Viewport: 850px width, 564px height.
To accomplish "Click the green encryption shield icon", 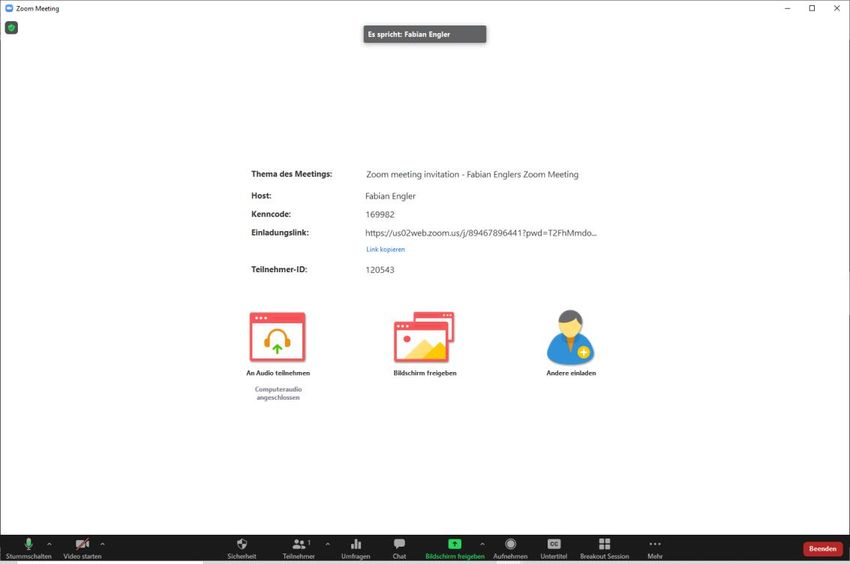I will (11, 28).
